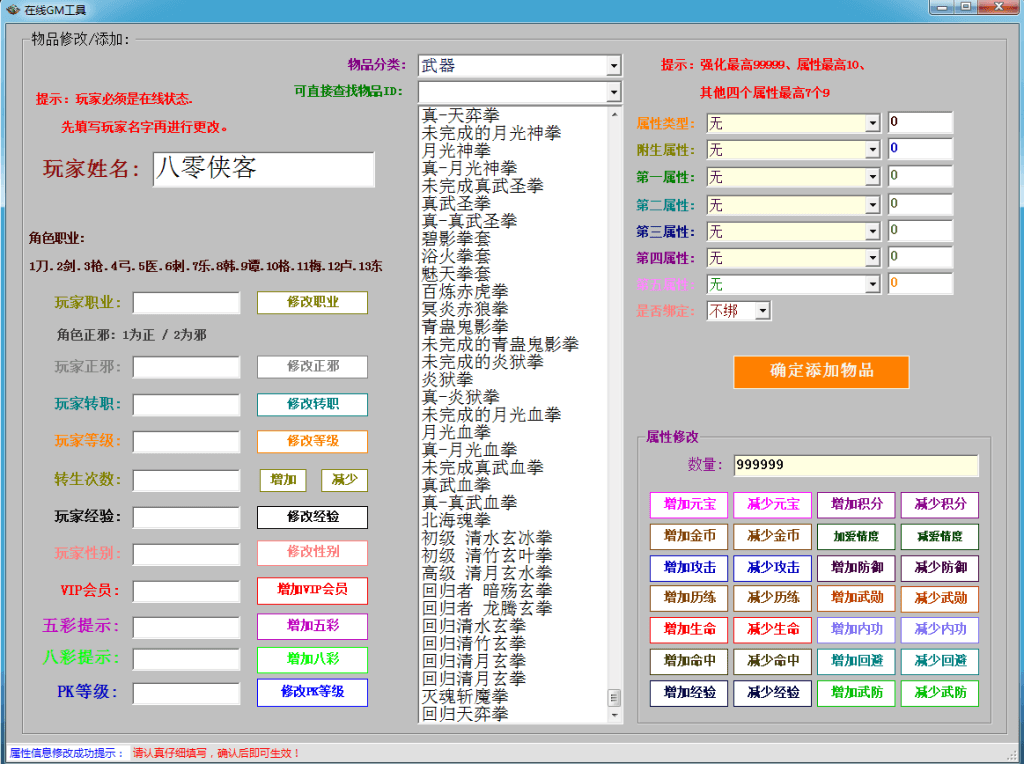Open the 第三属性 dropdown

(872, 231)
